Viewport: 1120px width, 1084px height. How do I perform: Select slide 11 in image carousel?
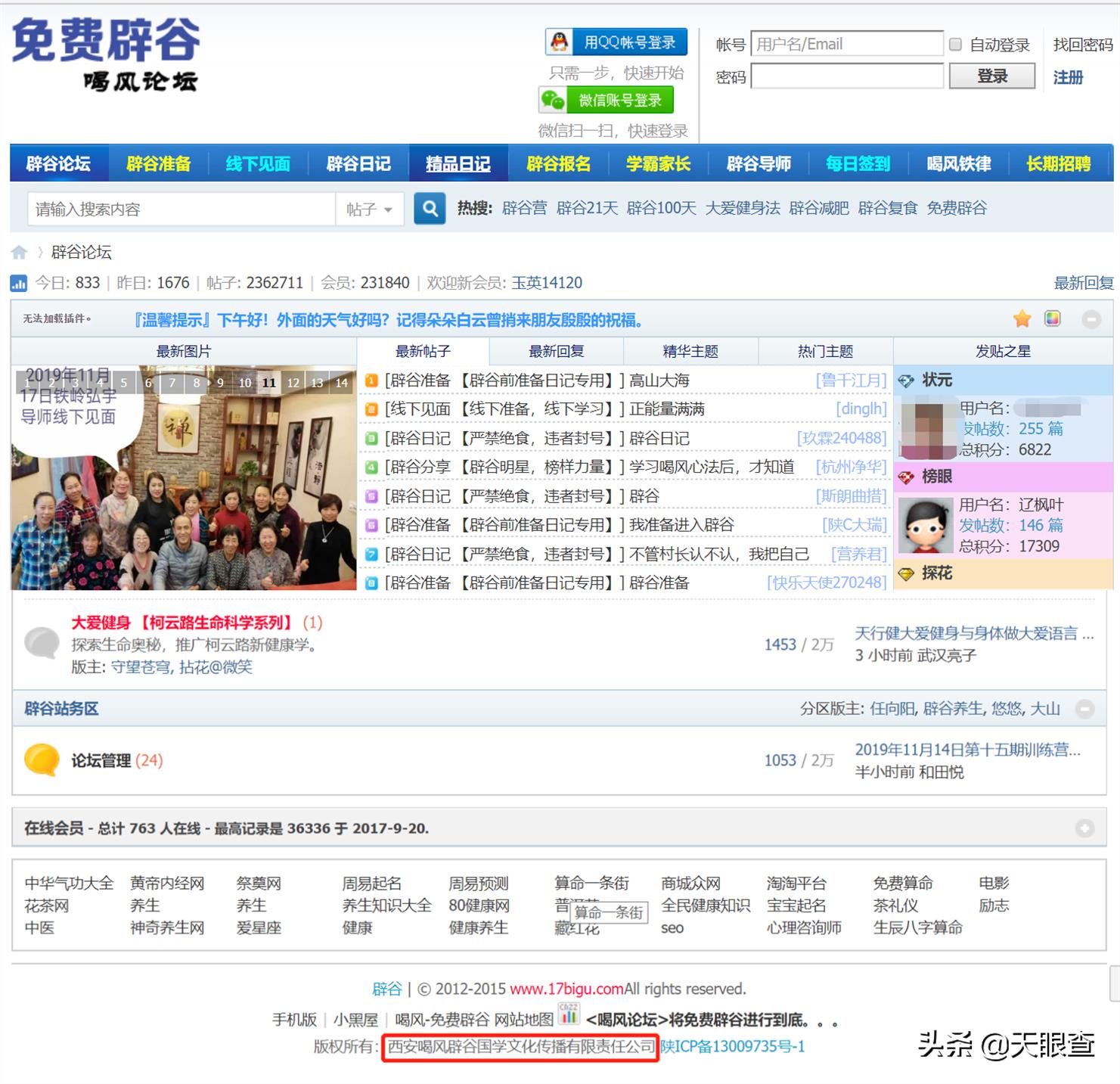268,383
